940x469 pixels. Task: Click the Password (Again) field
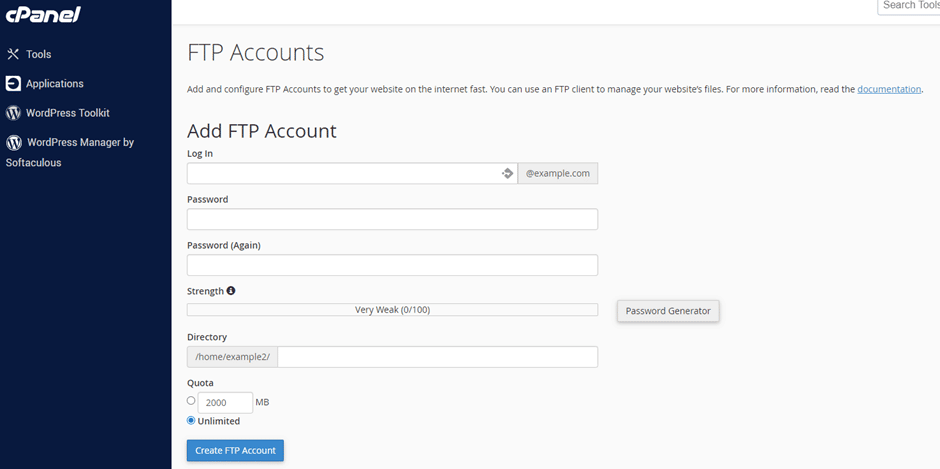point(392,265)
